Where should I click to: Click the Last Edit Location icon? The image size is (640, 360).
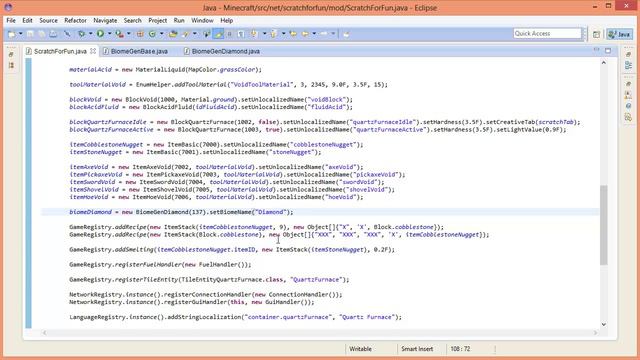[x=293, y=34]
